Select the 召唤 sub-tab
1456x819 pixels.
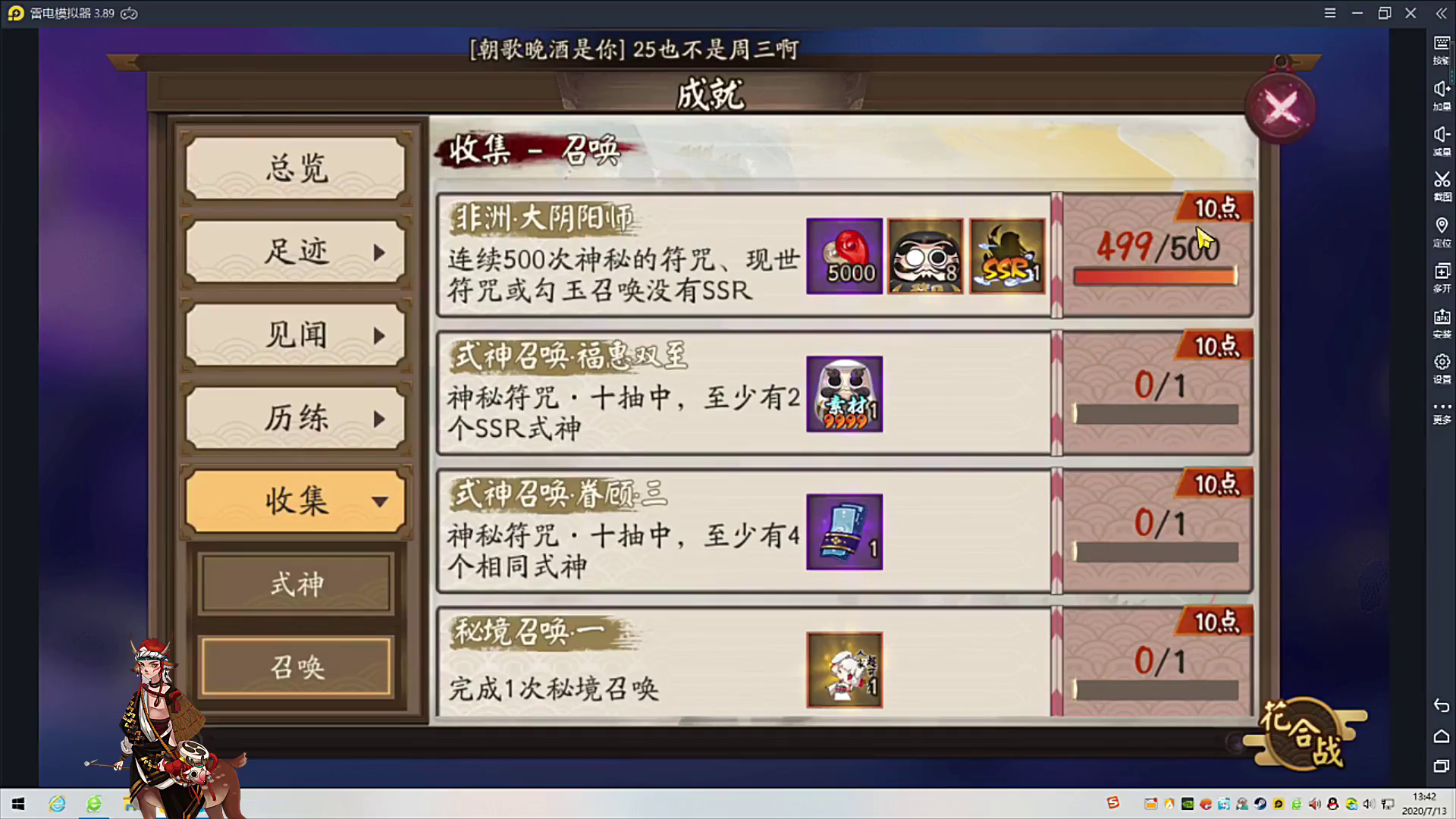point(296,667)
